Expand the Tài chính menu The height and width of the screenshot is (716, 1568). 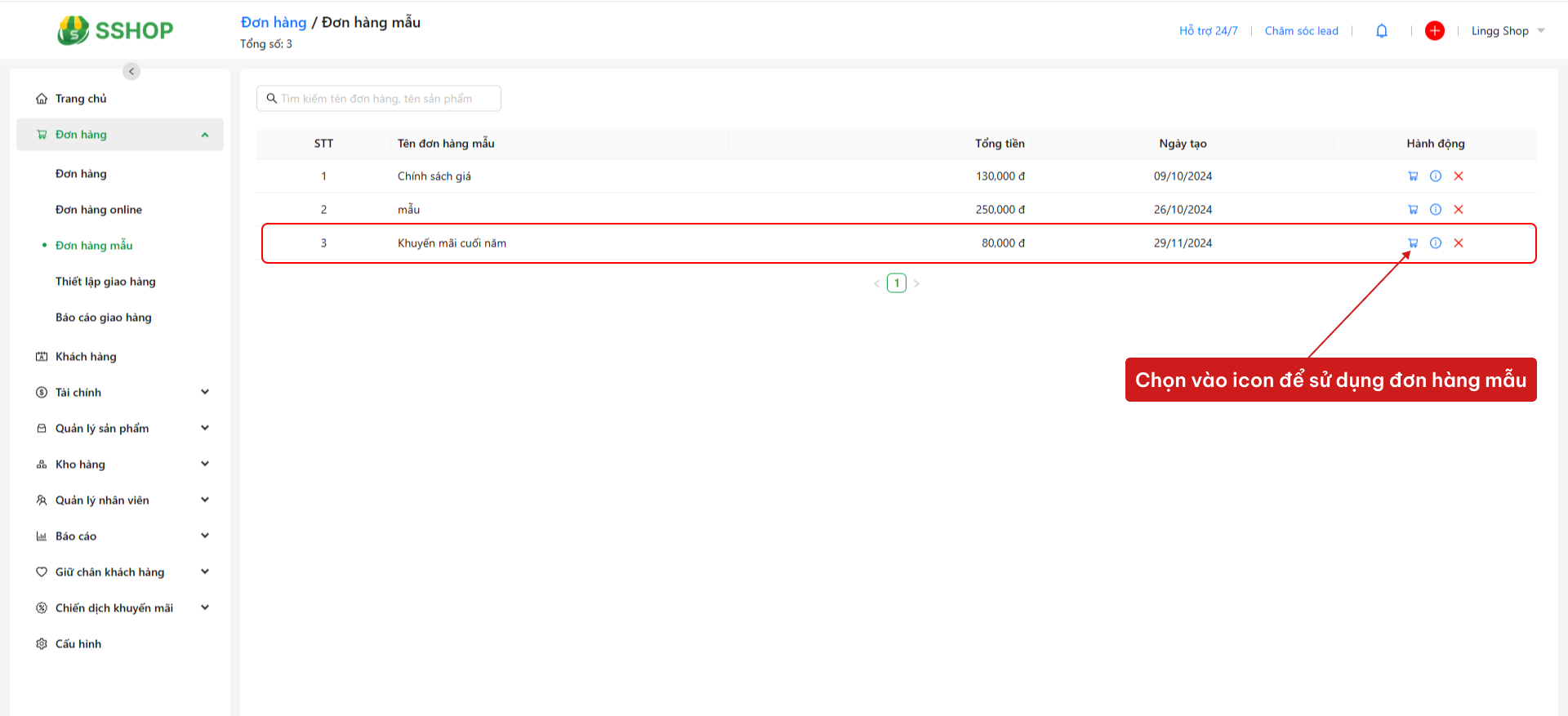pyautogui.click(x=205, y=393)
